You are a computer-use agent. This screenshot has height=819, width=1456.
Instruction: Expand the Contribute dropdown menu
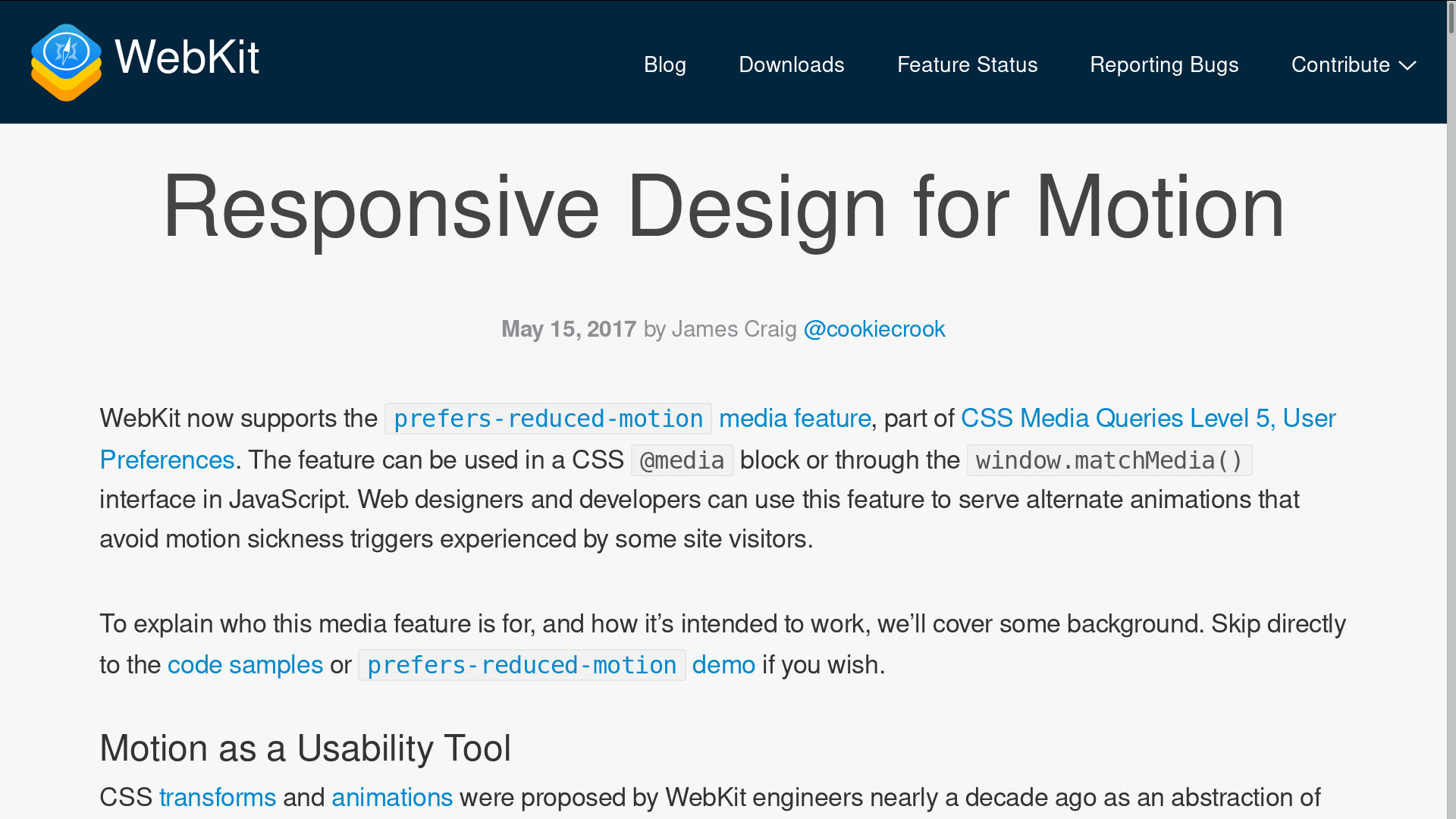coord(1340,65)
